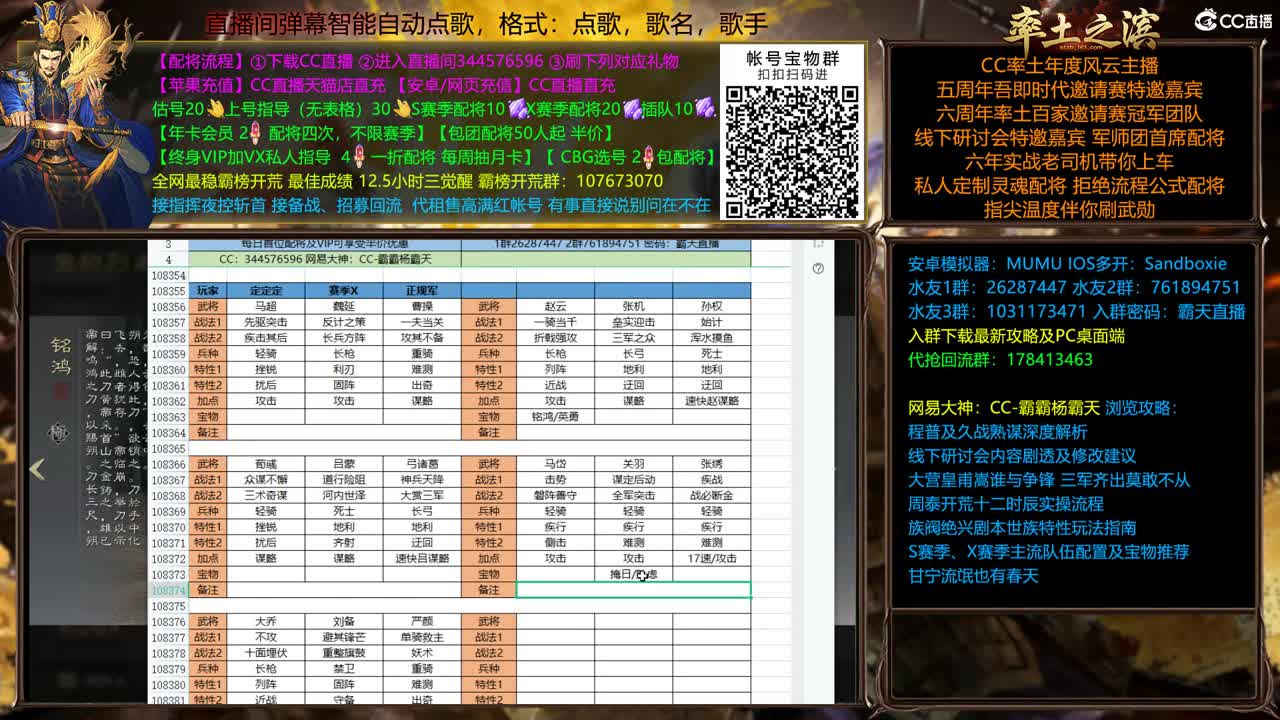This screenshot has height=720, width=1280.
Task: Click the 定定定 header cell
Action: [x=266, y=291]
